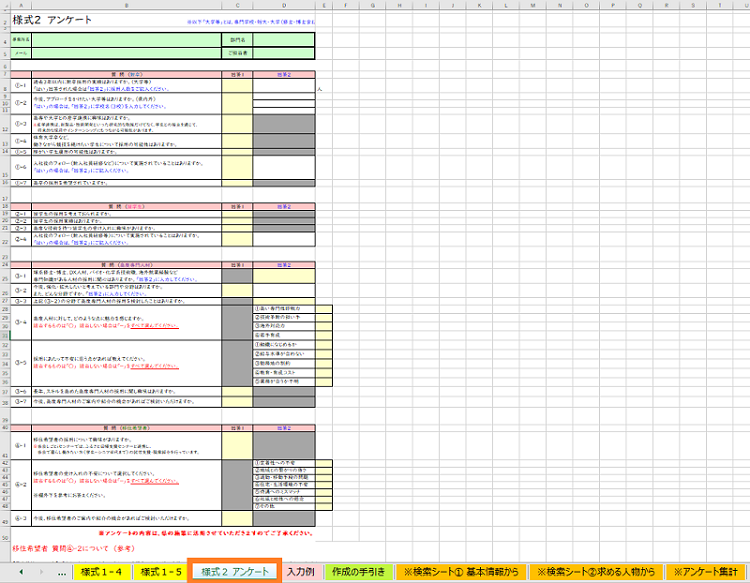750x583 pixels.
Task: Click the yellow 回答1 cell for question ①-1
Action: pyautogui.click(x=237, y=86)
